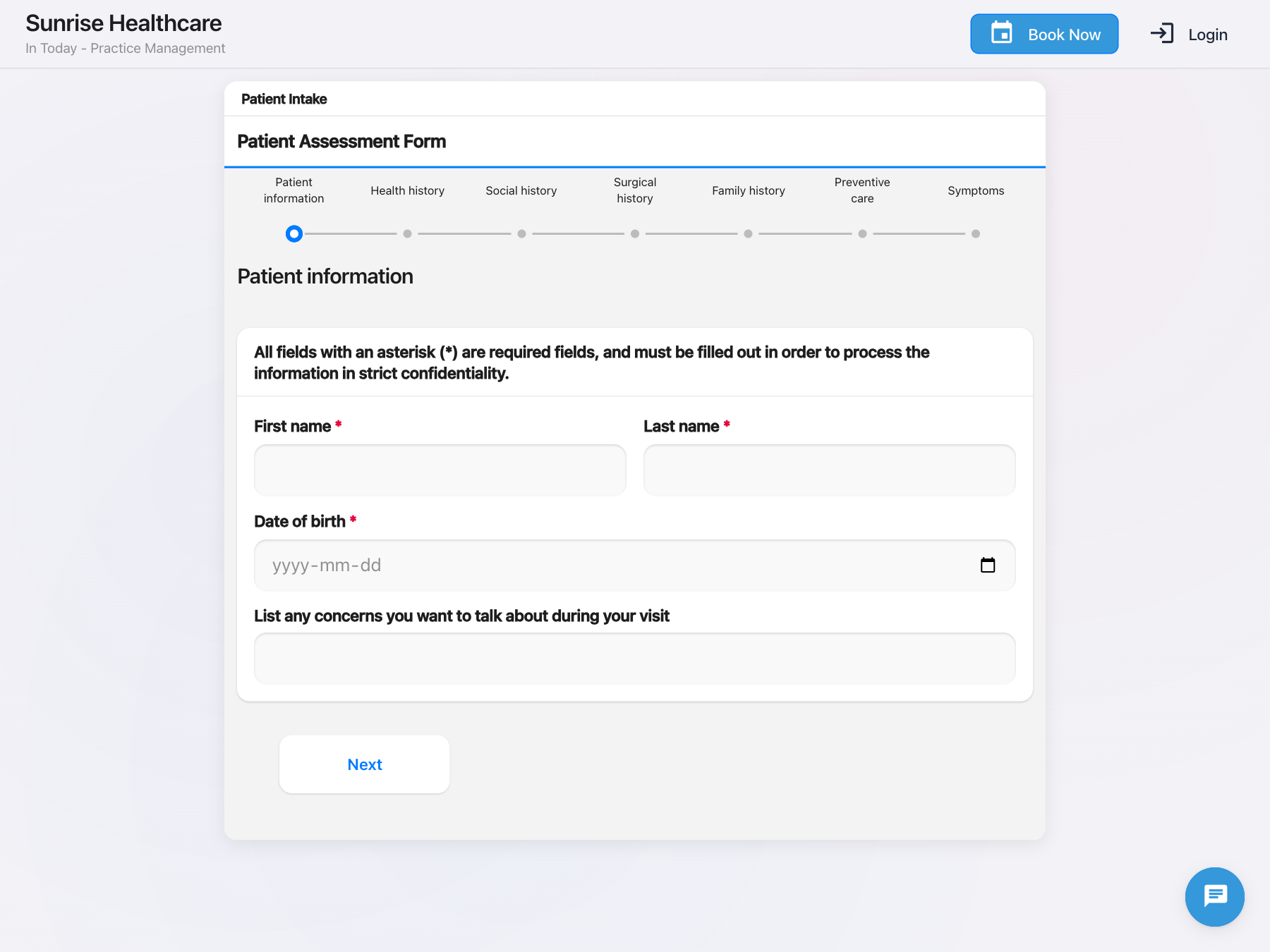Click the Date of birth label
The width and height of the screenshot is (1270, 952).
pyautogui.click(x=300, y=521)
